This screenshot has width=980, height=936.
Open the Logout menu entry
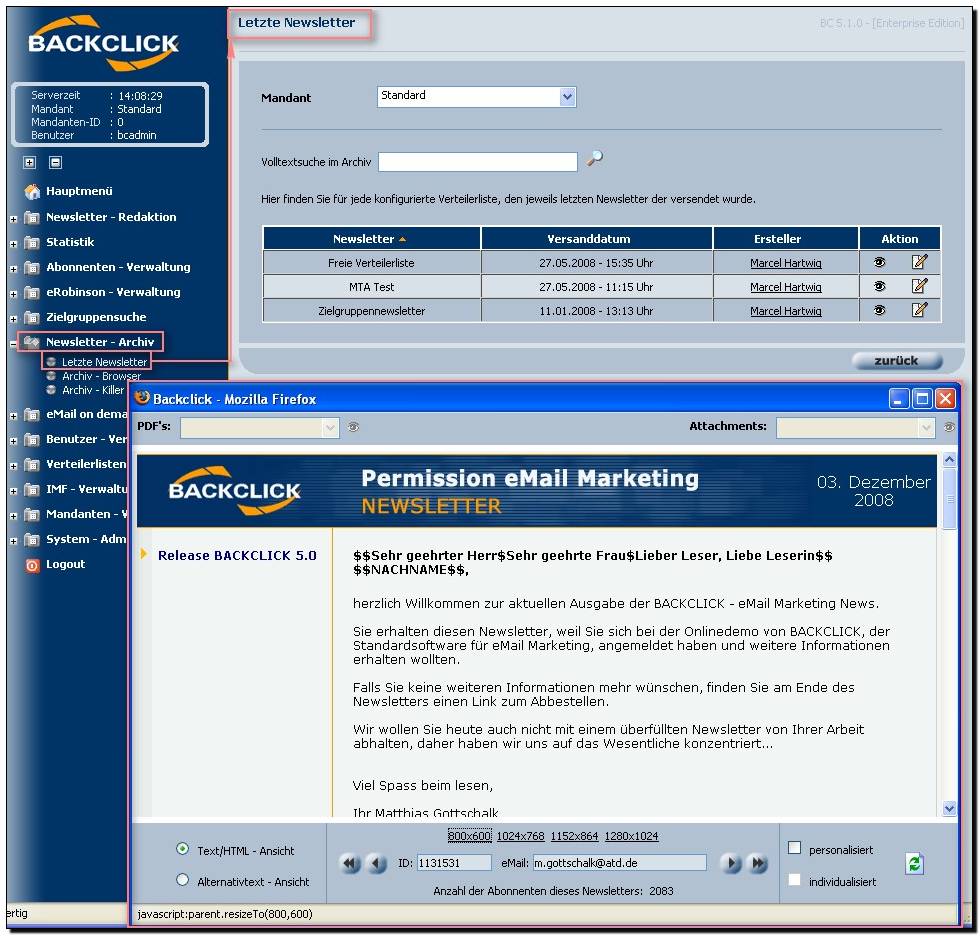click(66, 564)
